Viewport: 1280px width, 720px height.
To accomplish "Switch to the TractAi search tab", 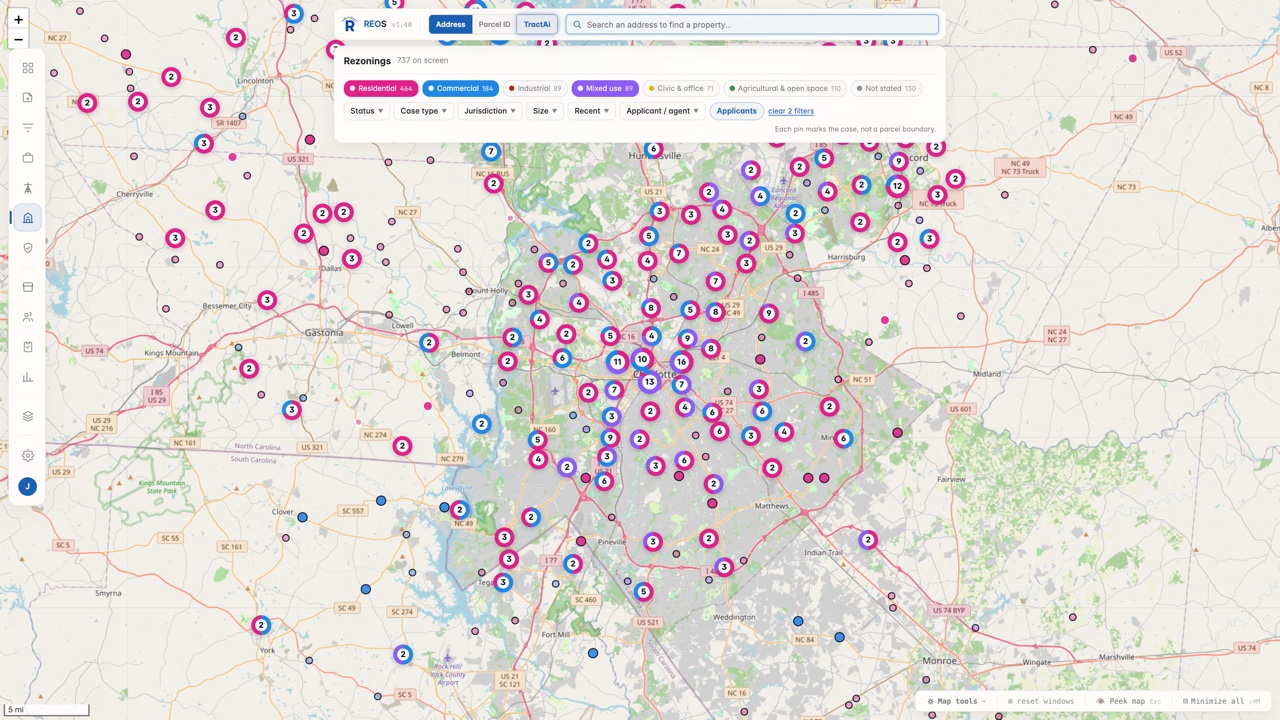I will [537, 24].
